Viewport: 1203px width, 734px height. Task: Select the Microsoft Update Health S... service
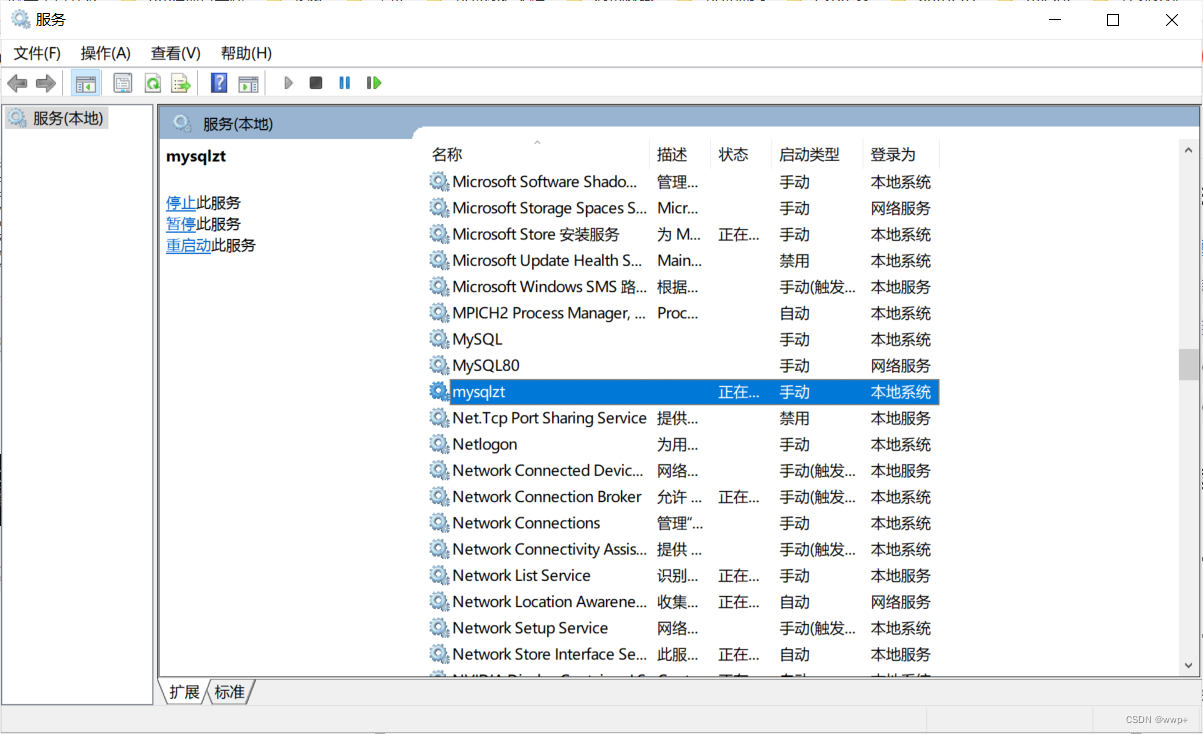tap(683, 260)
